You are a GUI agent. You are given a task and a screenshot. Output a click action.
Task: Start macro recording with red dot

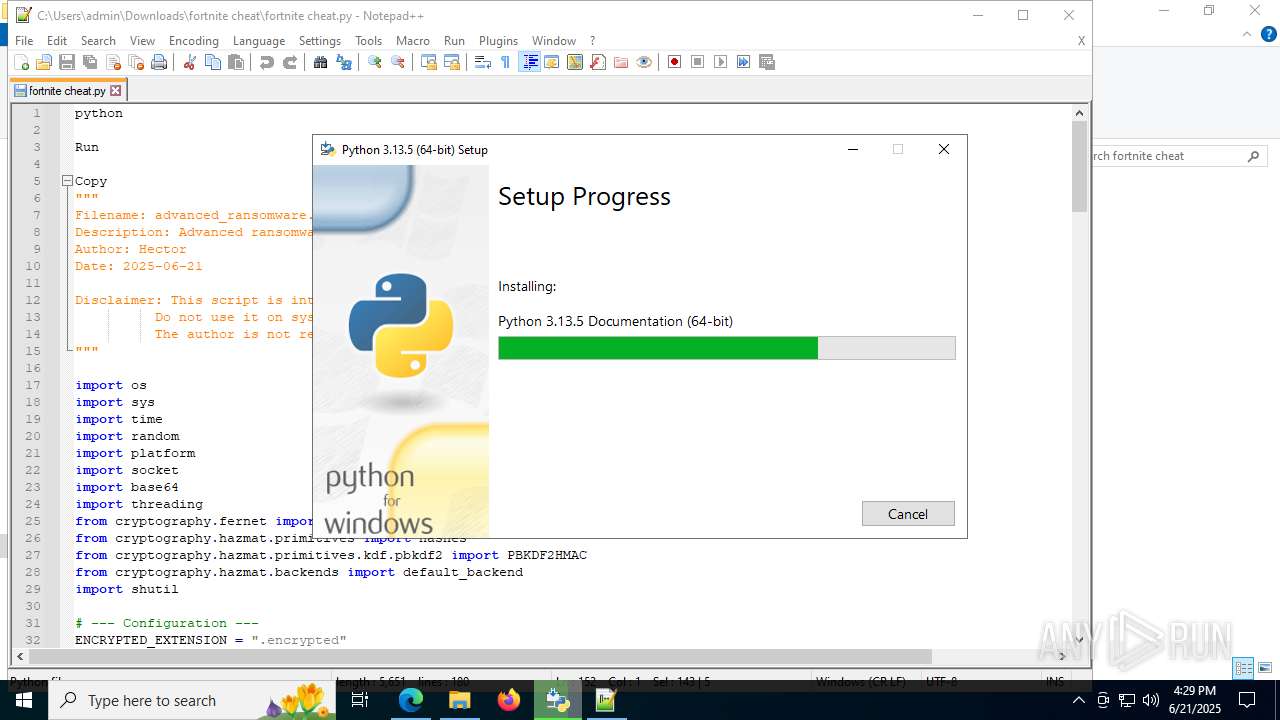click(674, 62)
